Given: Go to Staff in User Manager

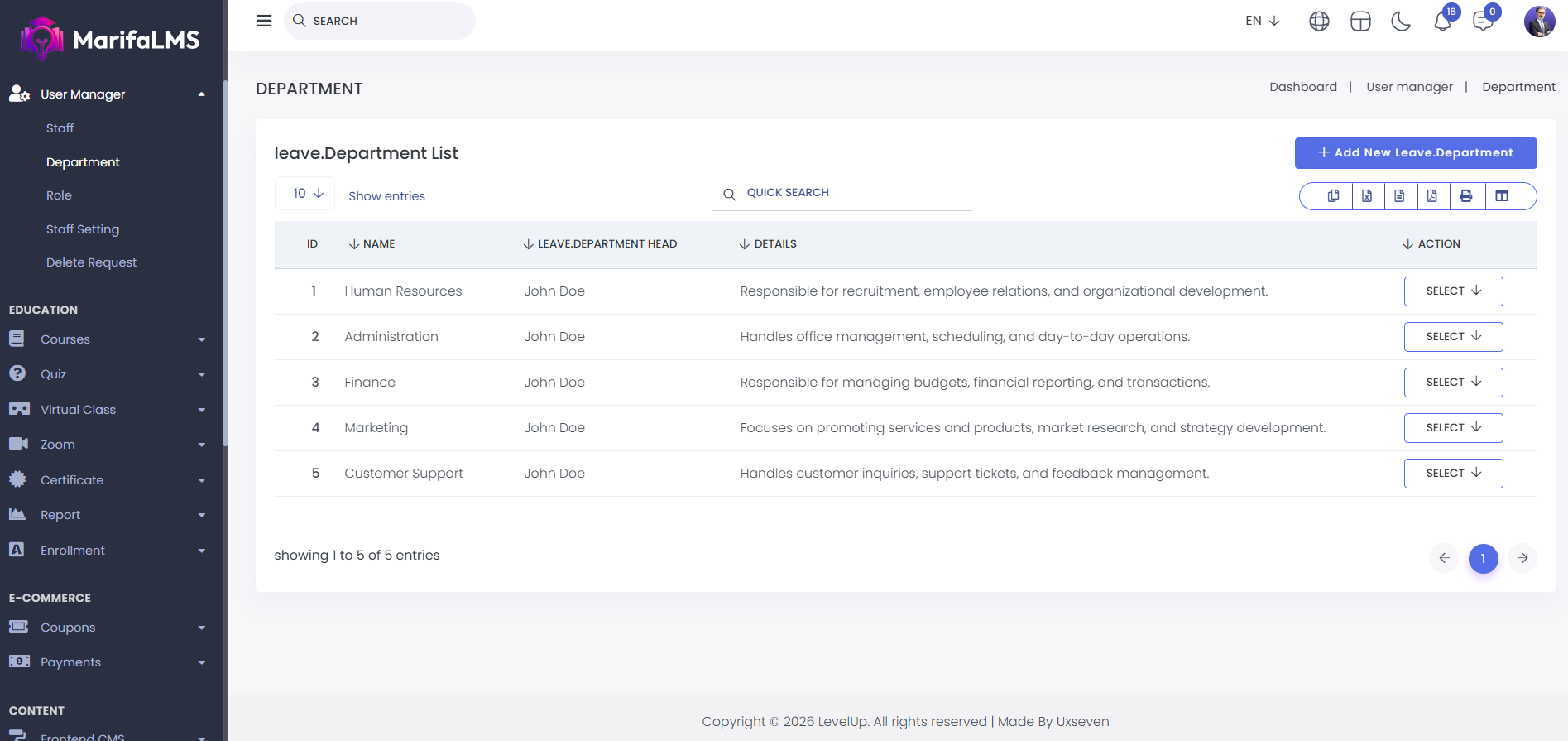Looking at the screenshot, I should [60, 128].
